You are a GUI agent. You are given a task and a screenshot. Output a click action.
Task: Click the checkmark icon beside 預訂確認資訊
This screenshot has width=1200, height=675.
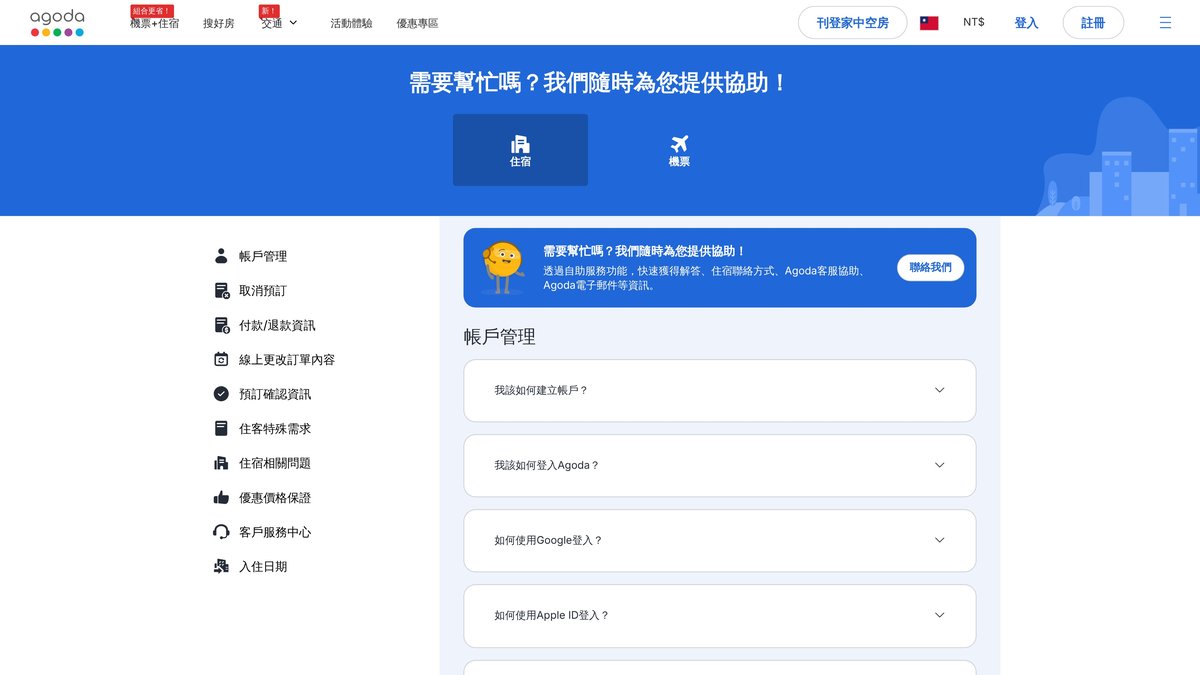[221, 394]
